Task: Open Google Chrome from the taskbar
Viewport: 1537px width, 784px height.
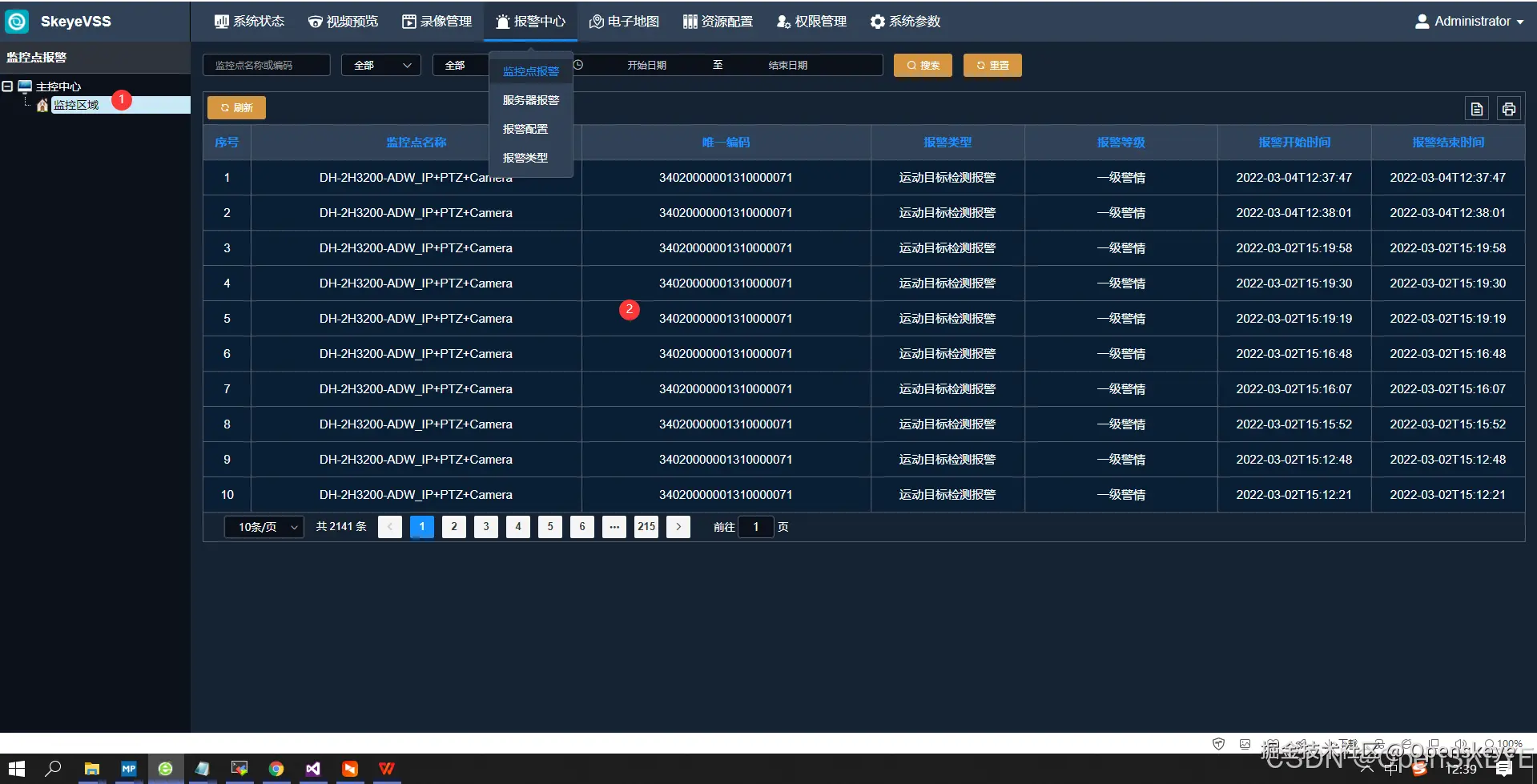Action: point(276,769)
